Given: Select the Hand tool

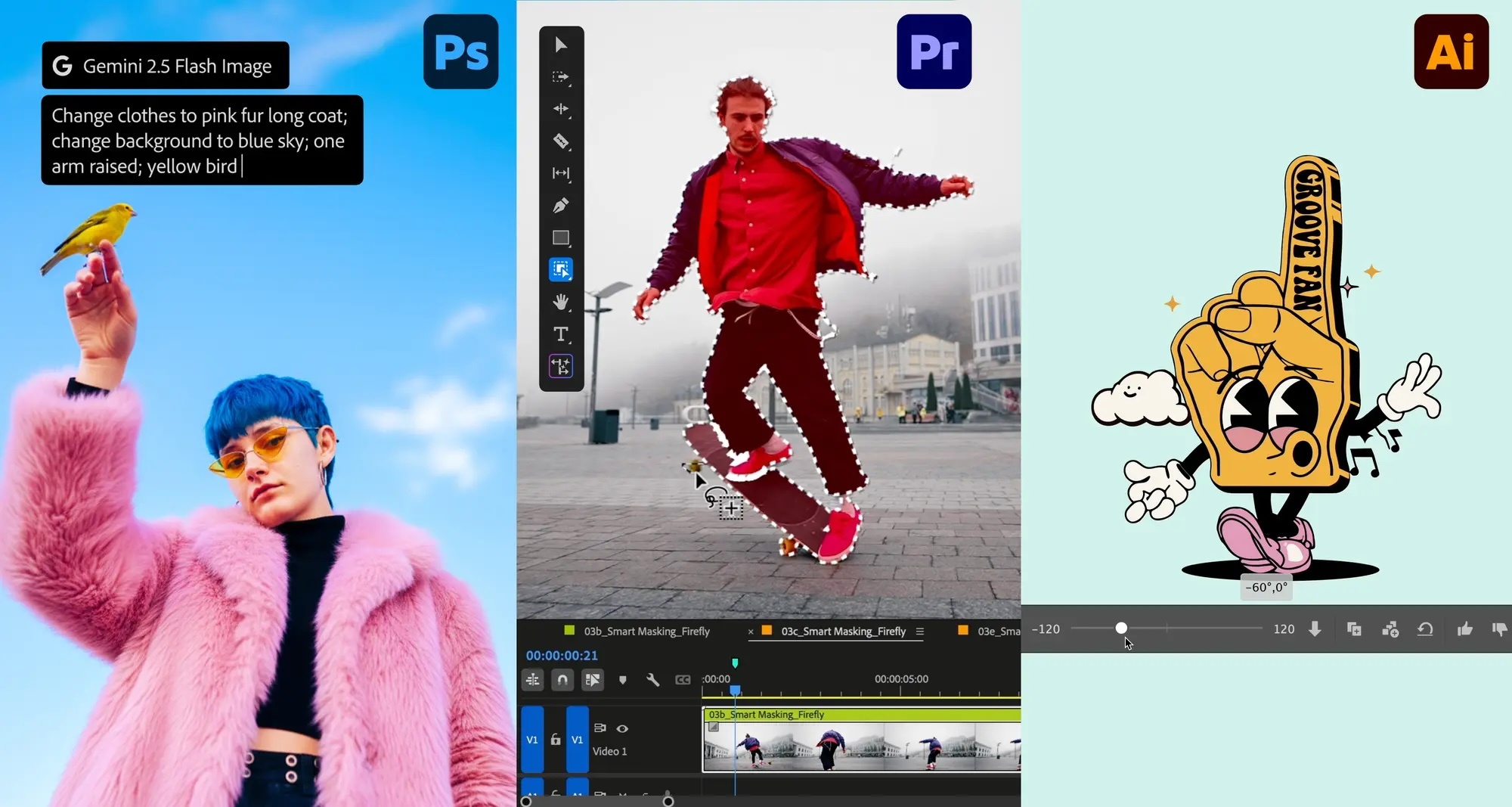Looking at the screenshot, I should 561,302.
